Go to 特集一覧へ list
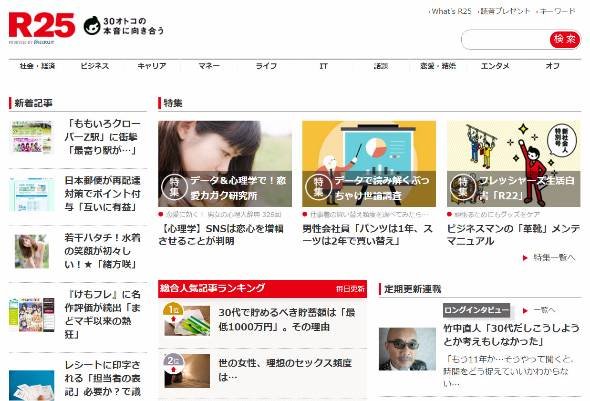This screenshot has height=401, width=590. click(554, 258)
